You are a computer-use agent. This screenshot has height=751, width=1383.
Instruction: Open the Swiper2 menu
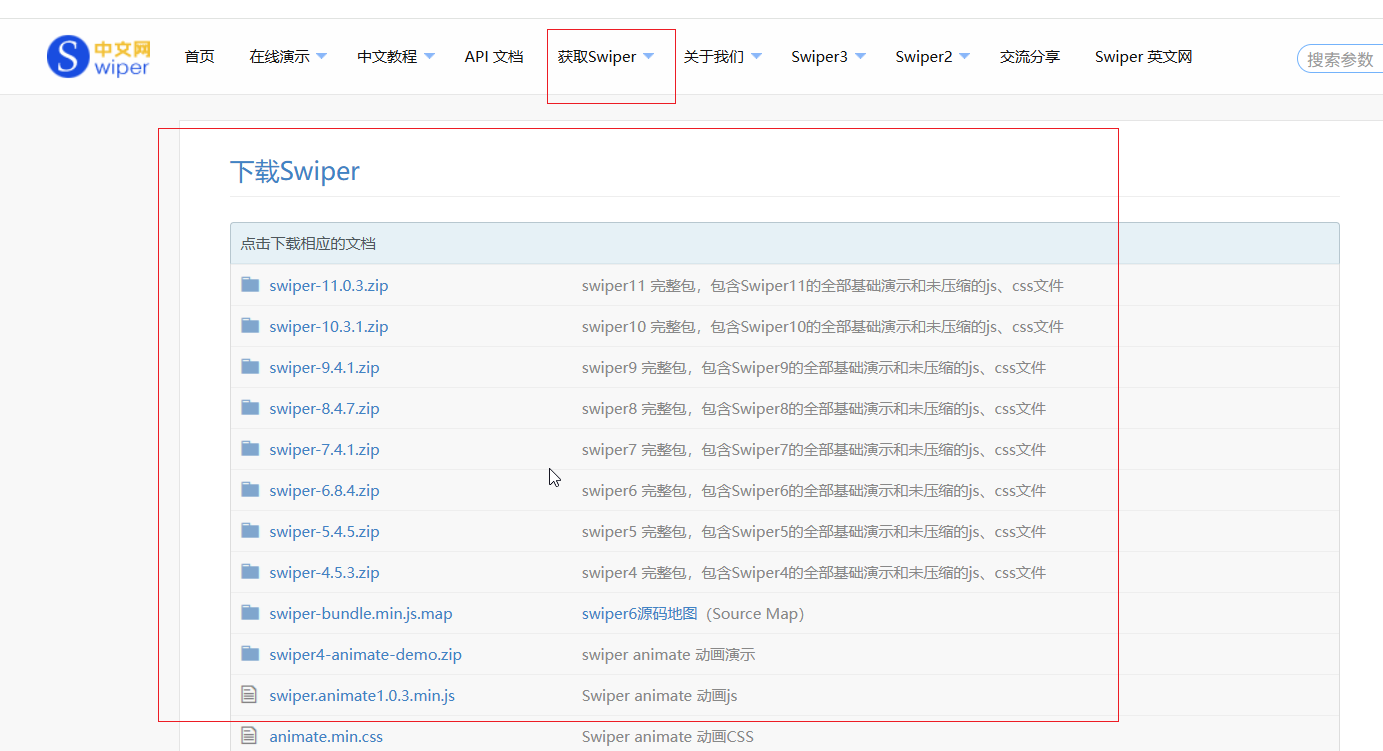point(923,57)
